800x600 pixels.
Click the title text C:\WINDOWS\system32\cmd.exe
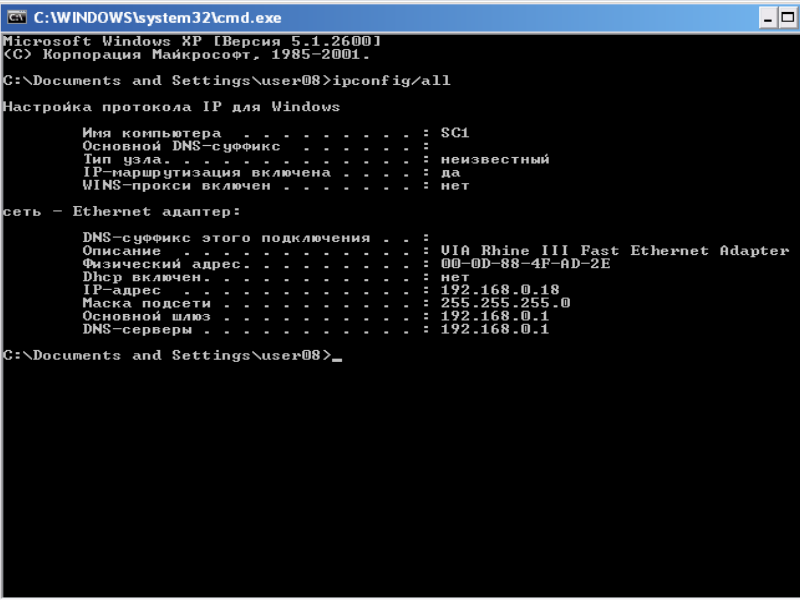click(158, 18)
